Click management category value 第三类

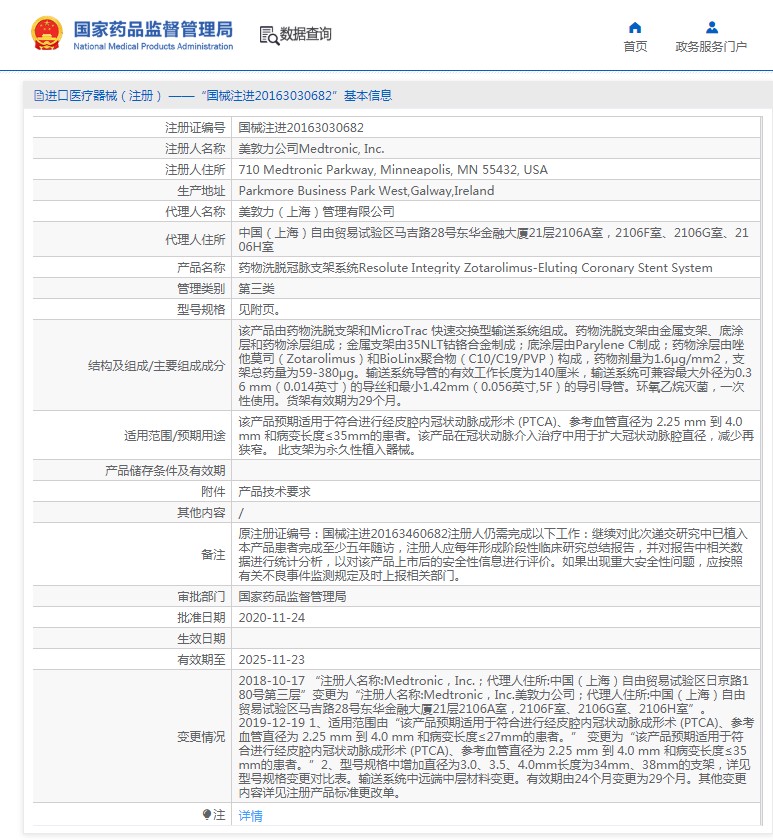(256, 289)
